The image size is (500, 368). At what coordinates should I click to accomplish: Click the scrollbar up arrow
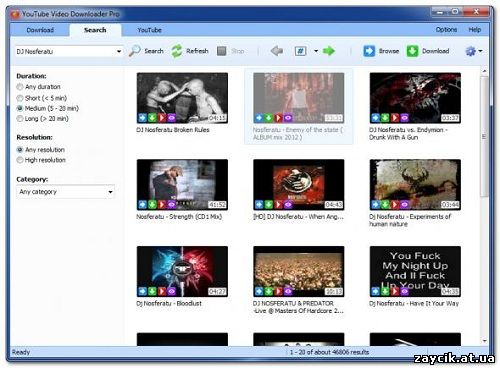(x=484, y=71)
